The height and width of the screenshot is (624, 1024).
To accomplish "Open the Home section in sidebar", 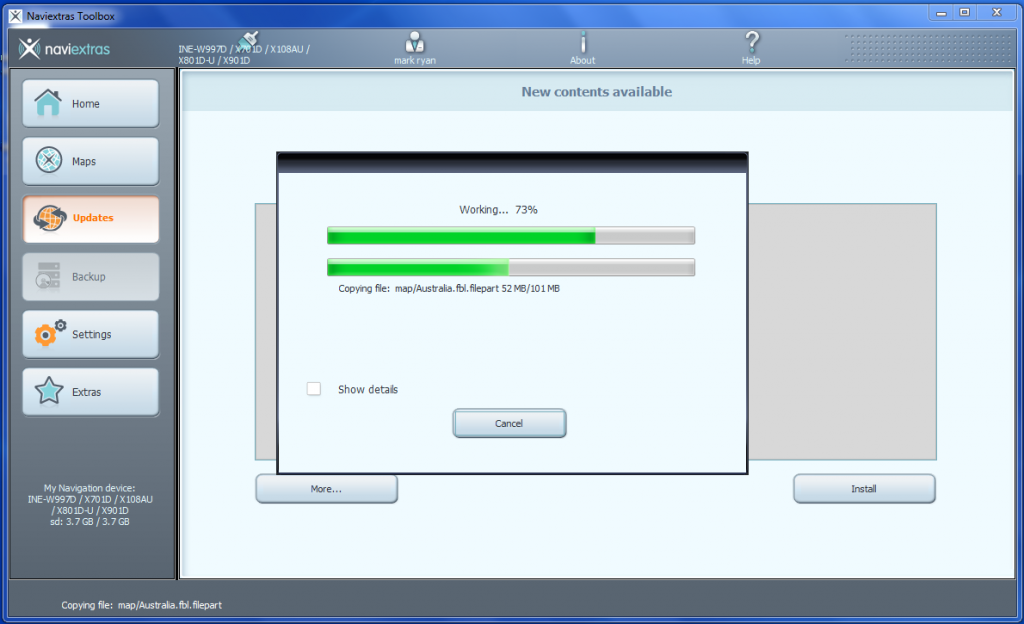I will (90, 103).
